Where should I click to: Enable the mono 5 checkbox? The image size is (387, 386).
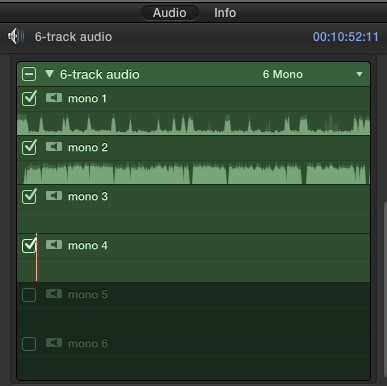pyautogui.click(x=29, y=295)
